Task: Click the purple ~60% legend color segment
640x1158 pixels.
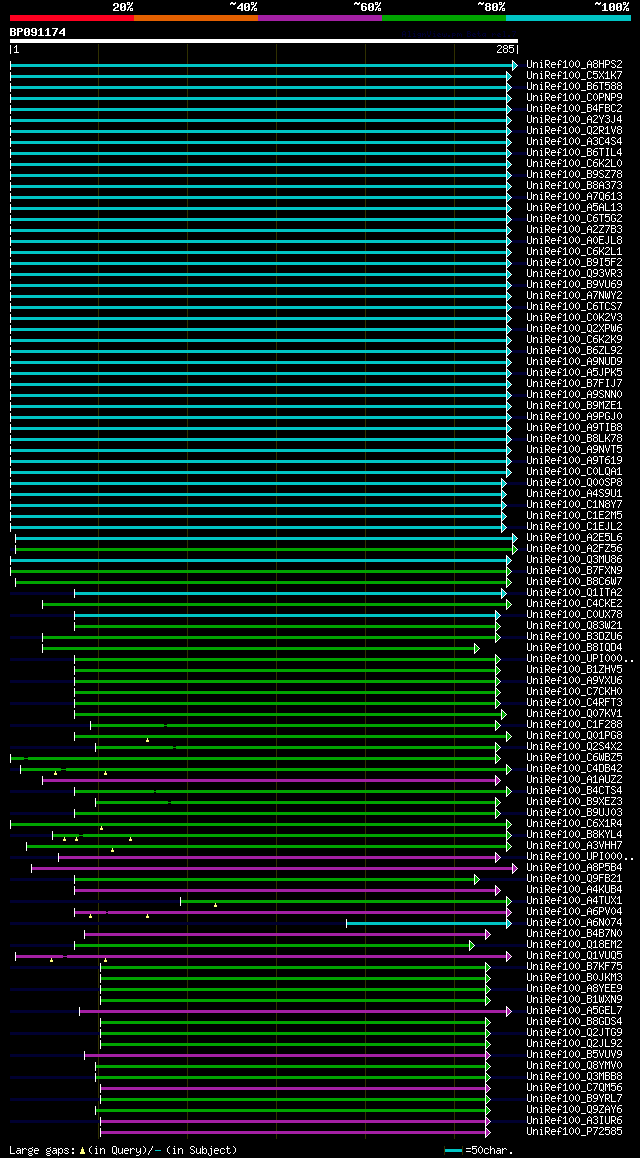Action: (x=320, y=17)
